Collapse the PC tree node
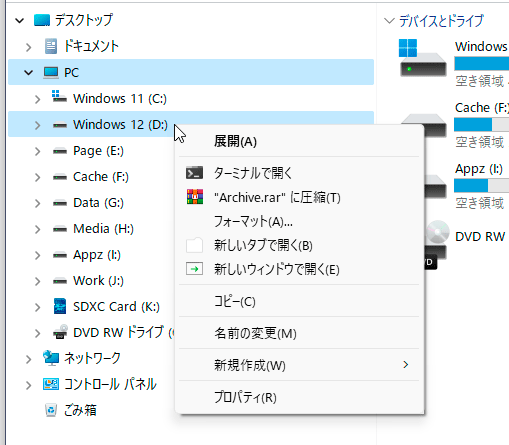 (x=29, y=72)
